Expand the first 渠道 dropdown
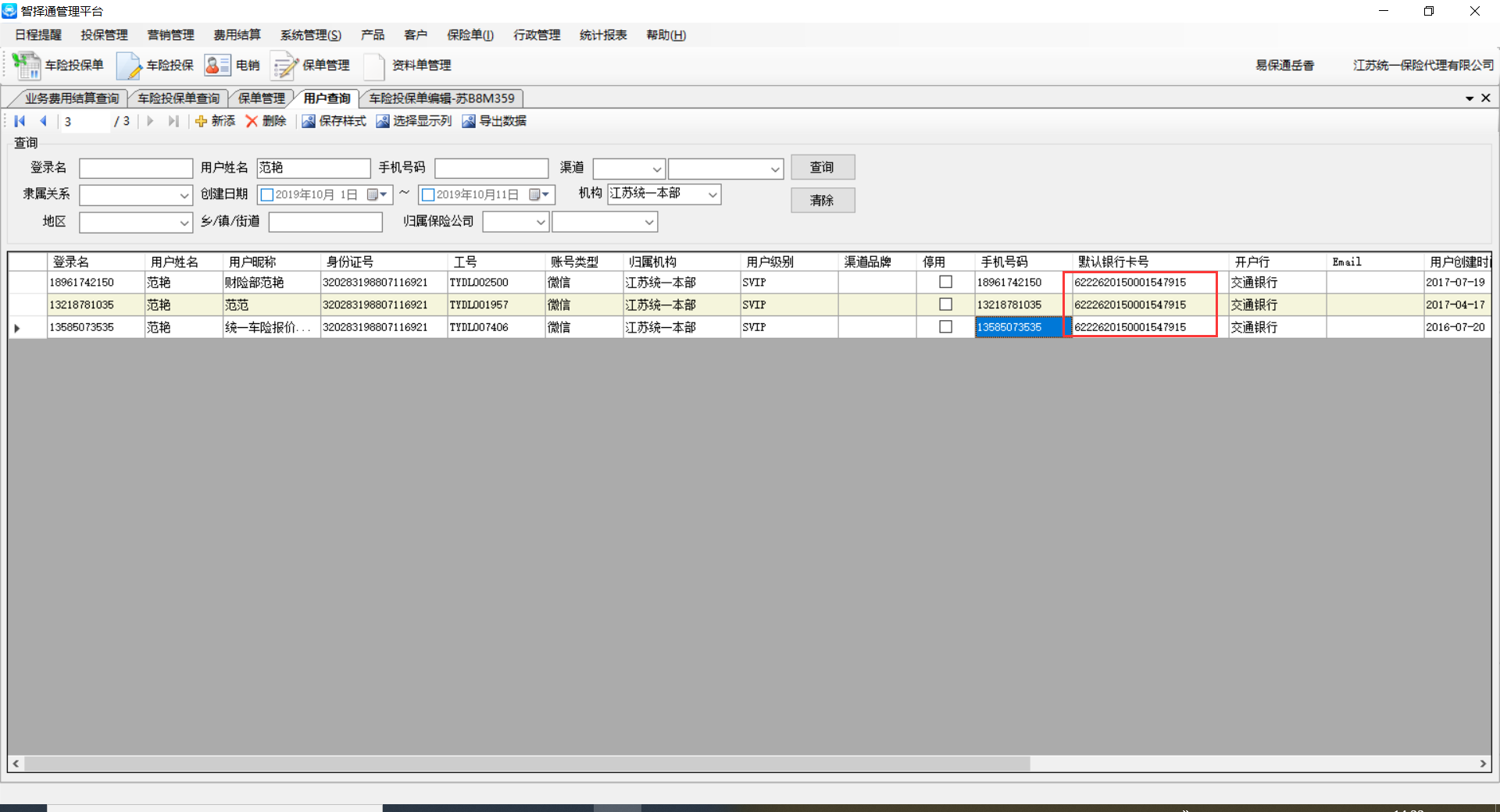This screenshot has width=1500, height=812. coord(657,169)
